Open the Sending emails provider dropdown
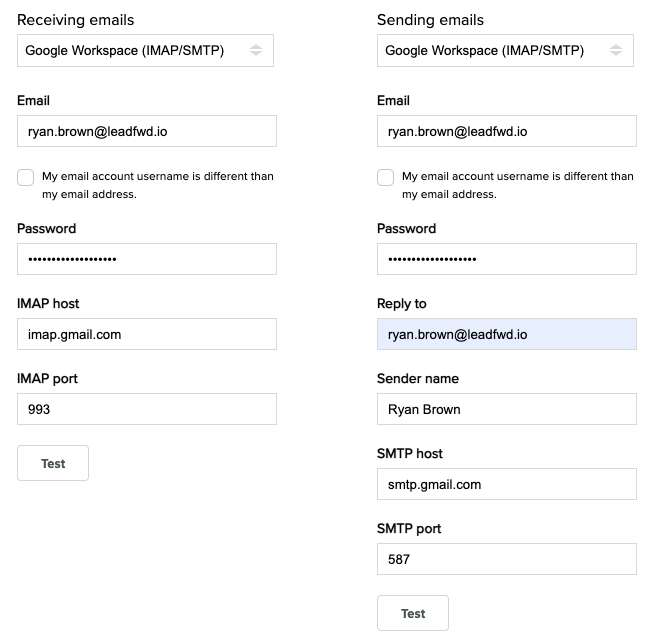The width and height of the screenshot is (645, 635). click(x=505, y=51)
